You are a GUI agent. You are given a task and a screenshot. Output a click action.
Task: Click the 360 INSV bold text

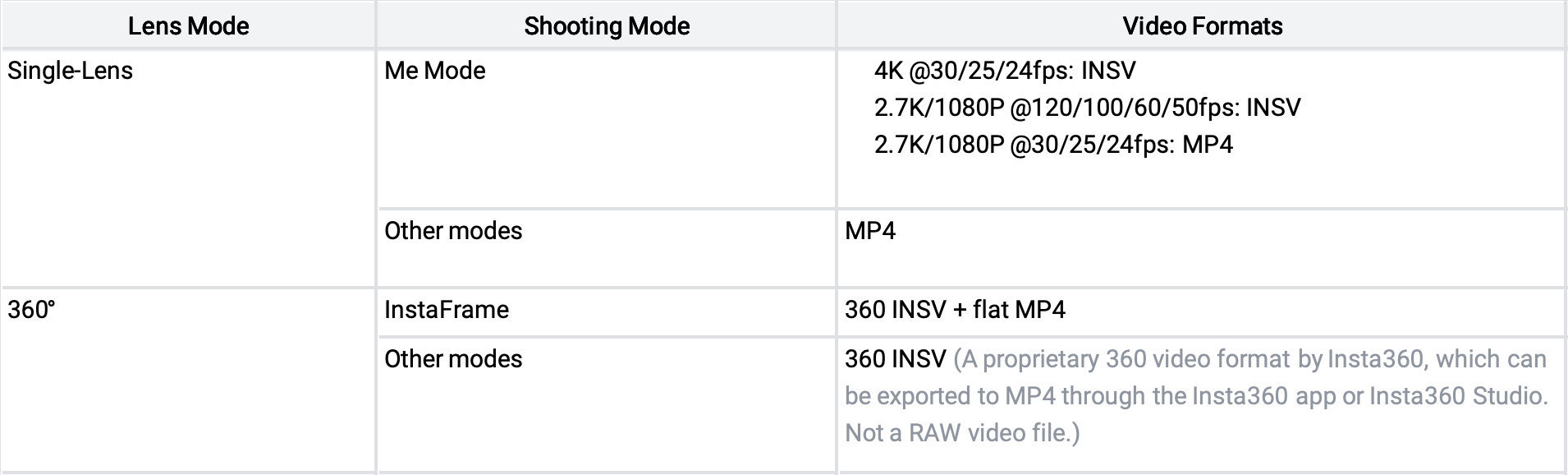[895, 359]
